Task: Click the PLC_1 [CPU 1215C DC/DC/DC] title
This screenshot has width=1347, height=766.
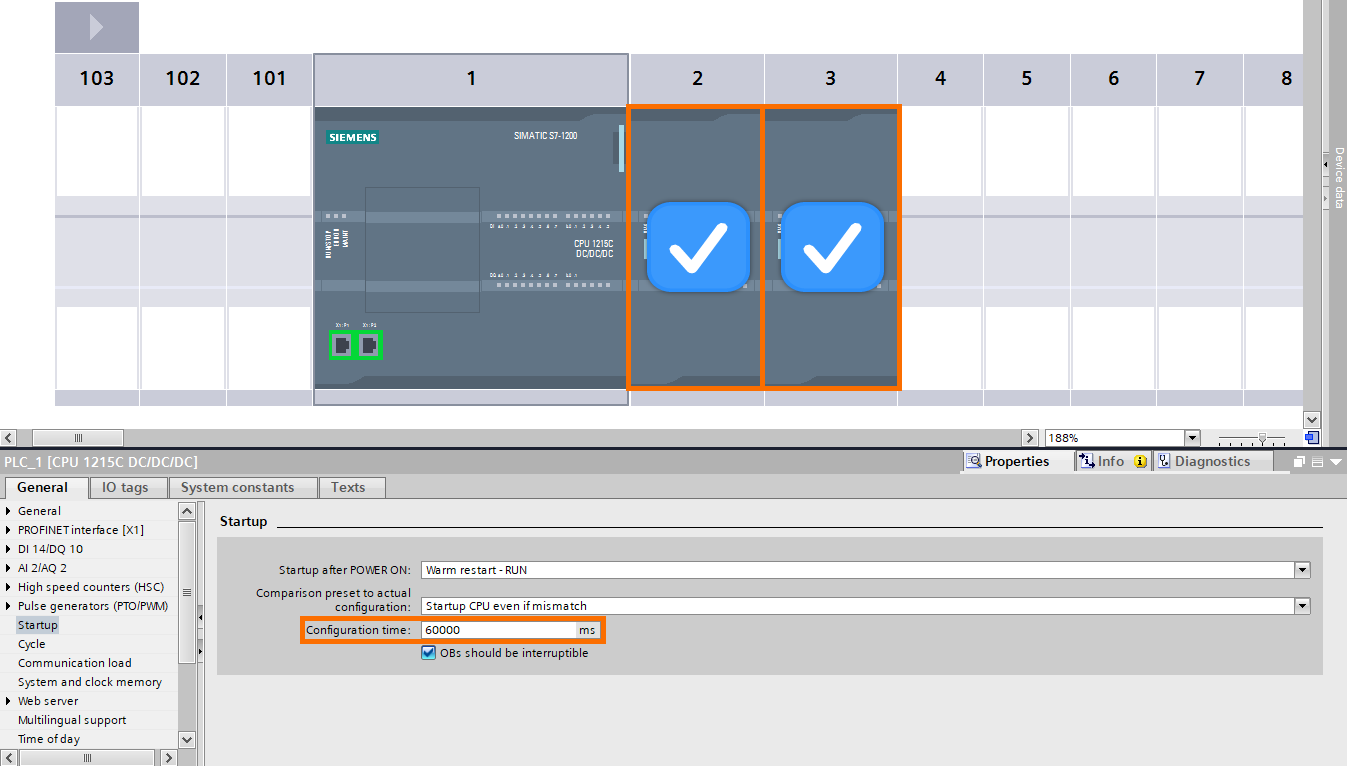Action: (x=101, y=462)
